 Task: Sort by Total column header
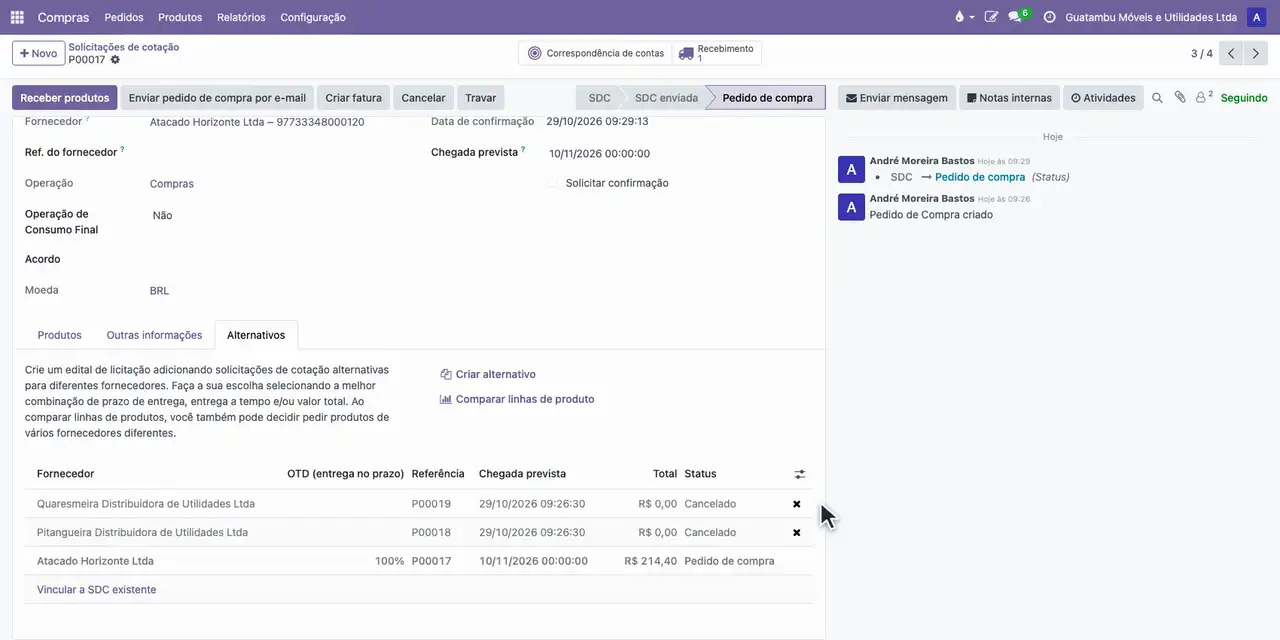tap(665, 474)
